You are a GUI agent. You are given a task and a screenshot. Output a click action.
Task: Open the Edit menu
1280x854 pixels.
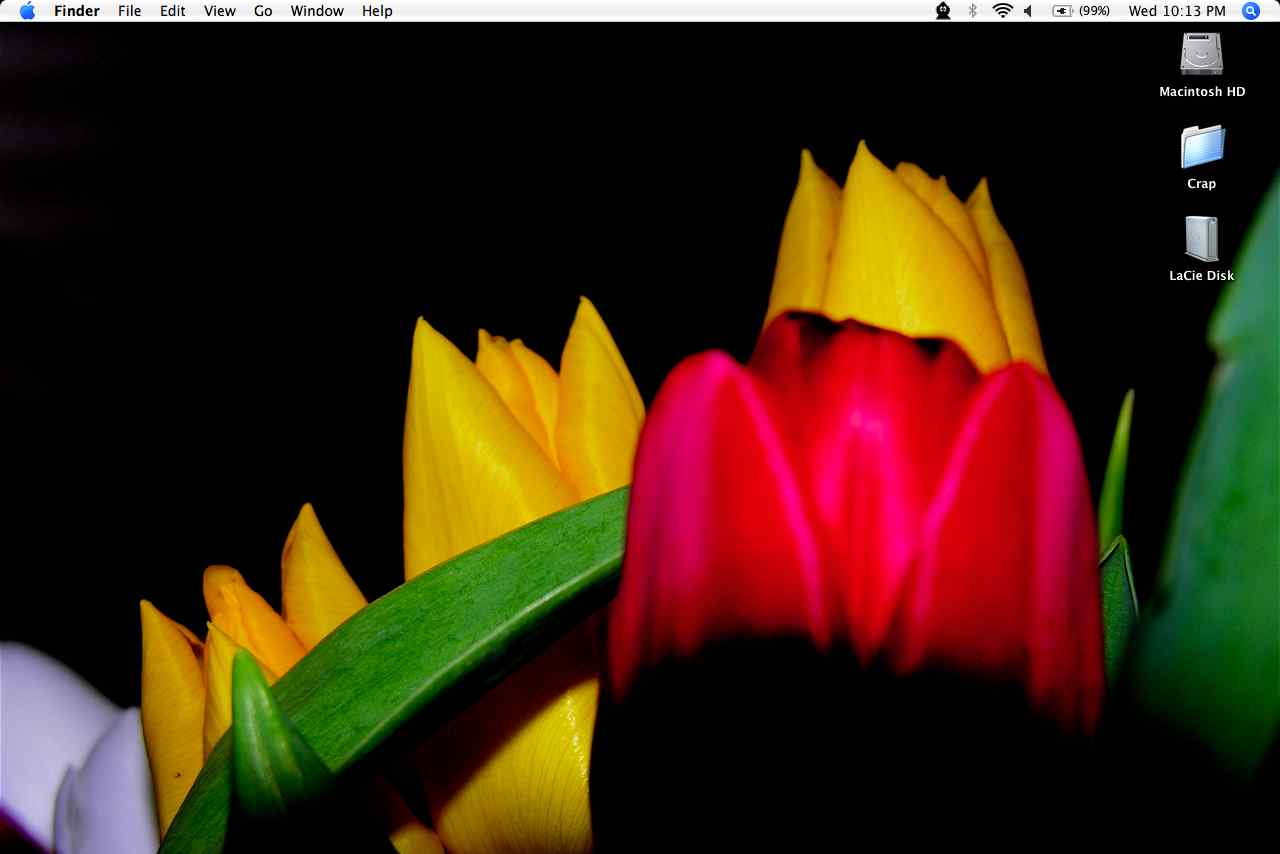(173, 11)
